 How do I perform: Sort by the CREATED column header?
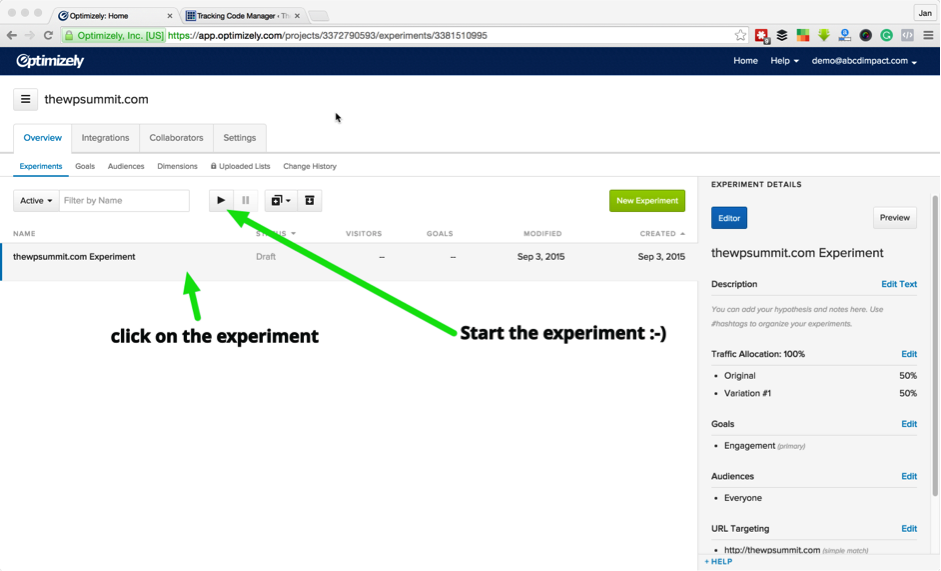(662, 234)
